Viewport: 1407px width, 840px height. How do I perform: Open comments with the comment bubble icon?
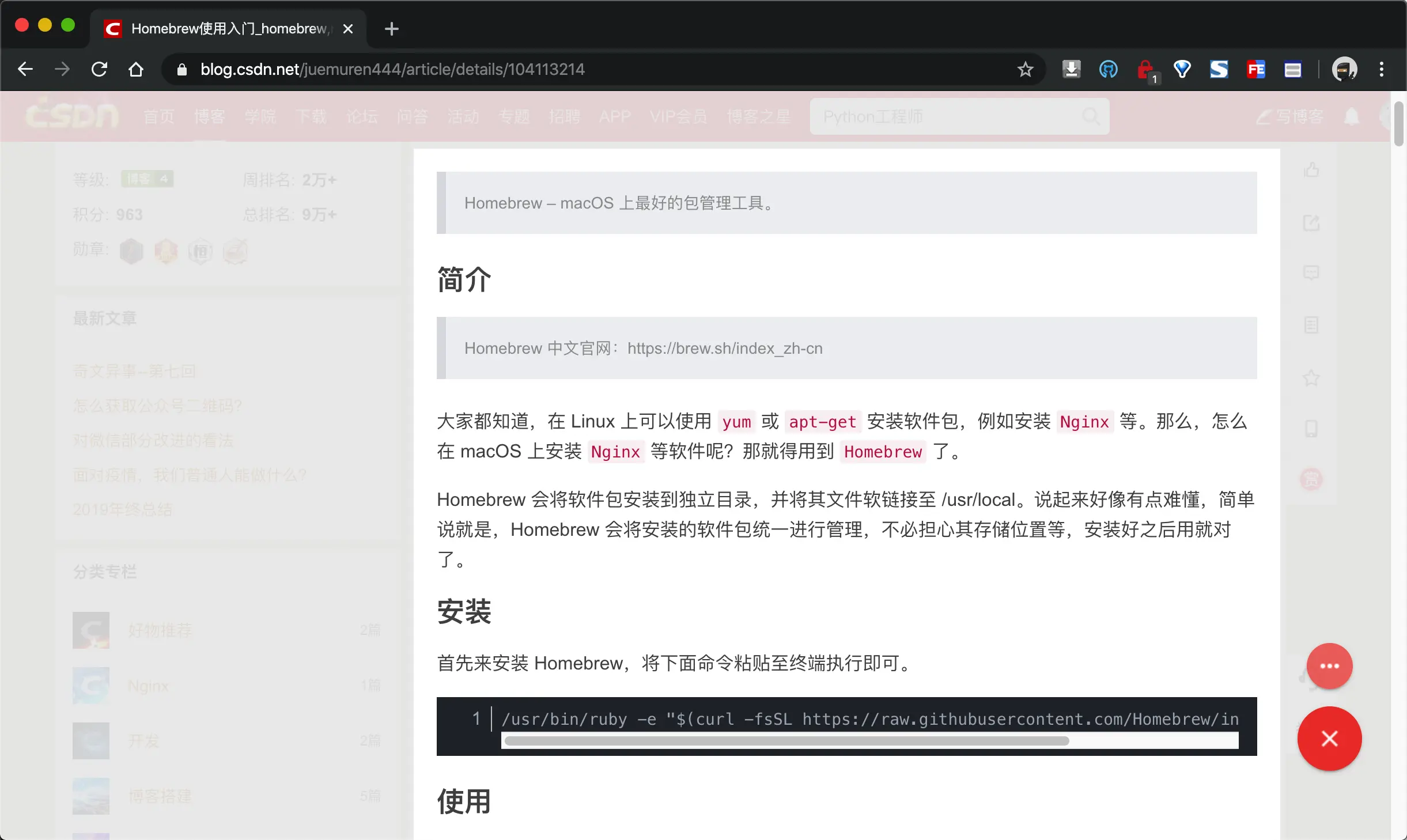click(1312, 273)
